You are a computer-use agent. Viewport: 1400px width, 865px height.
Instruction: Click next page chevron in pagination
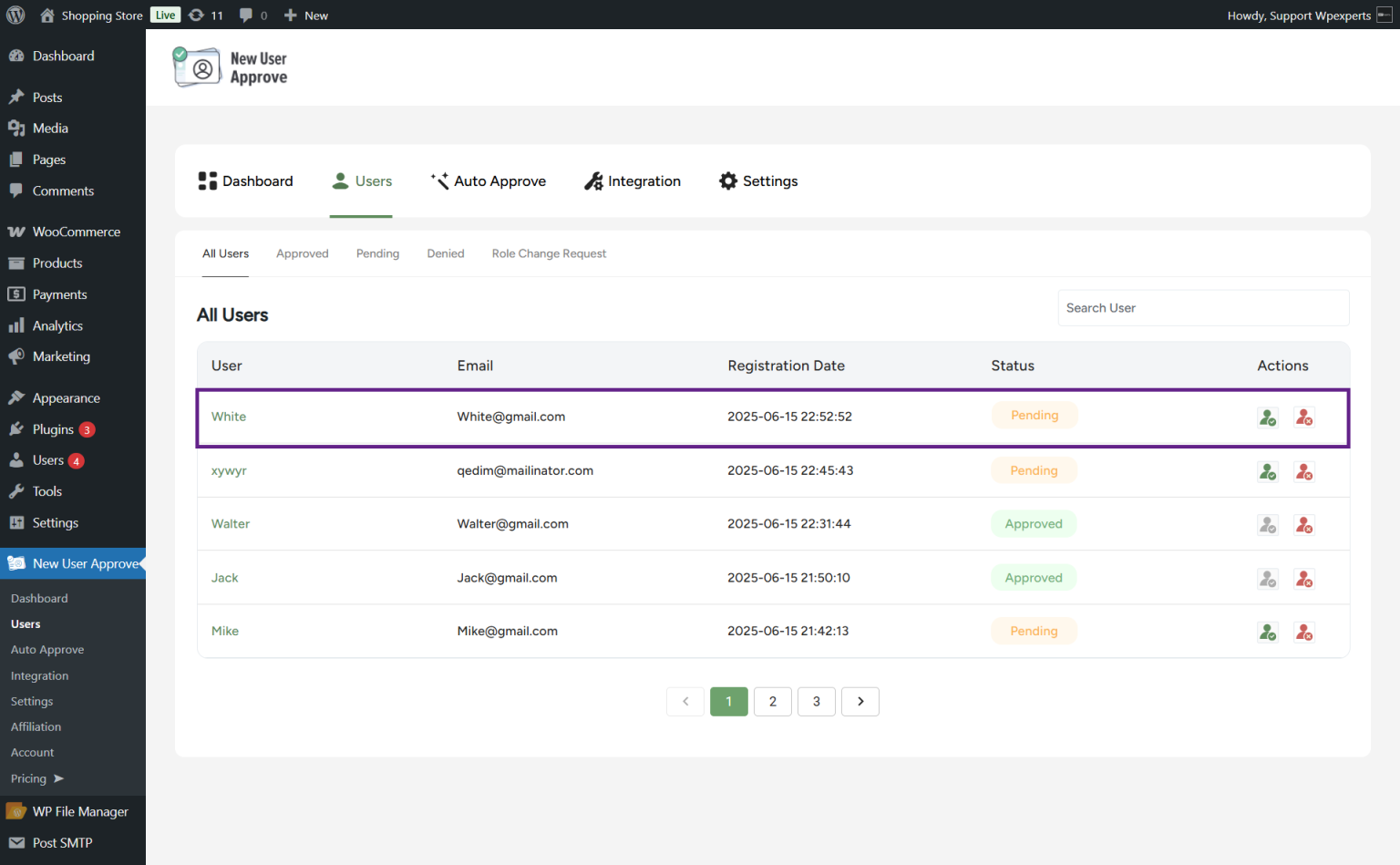860,701
